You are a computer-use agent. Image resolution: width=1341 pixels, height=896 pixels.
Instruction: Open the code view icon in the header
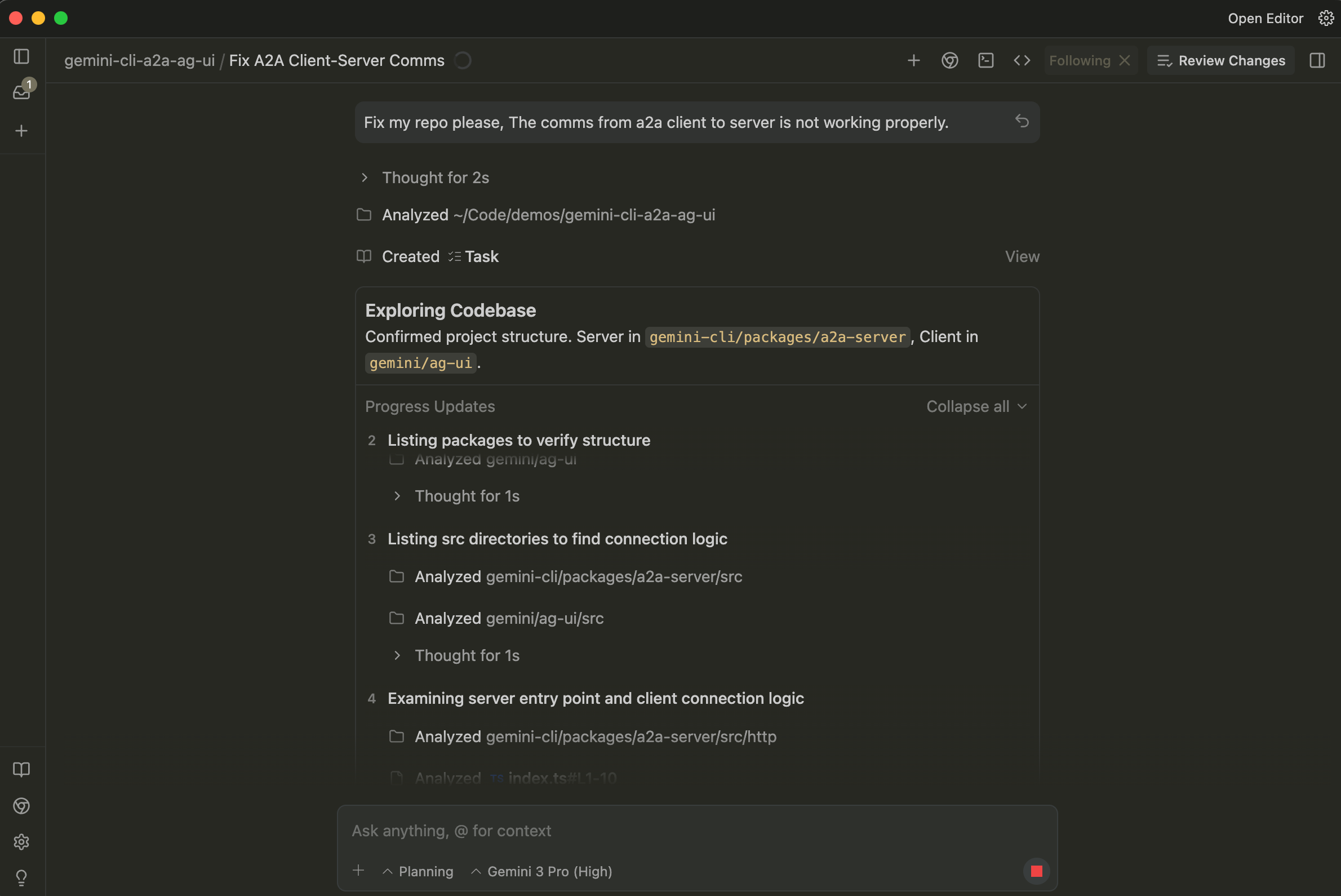1022,60
